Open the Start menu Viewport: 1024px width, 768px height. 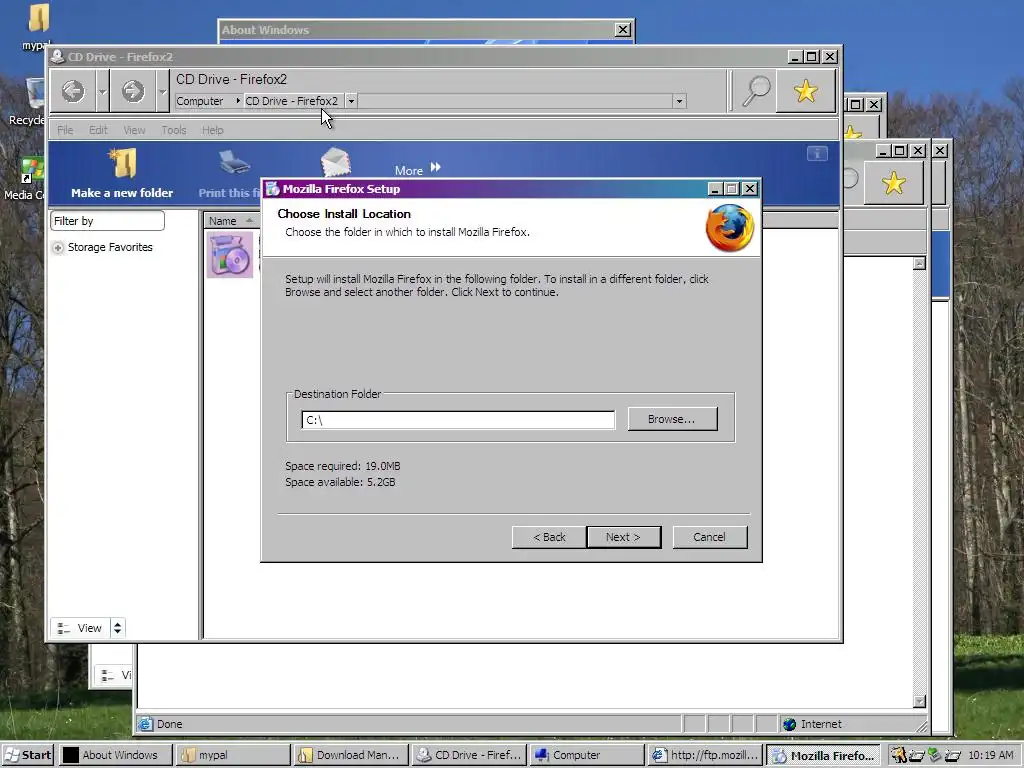(x=27, y=755)
